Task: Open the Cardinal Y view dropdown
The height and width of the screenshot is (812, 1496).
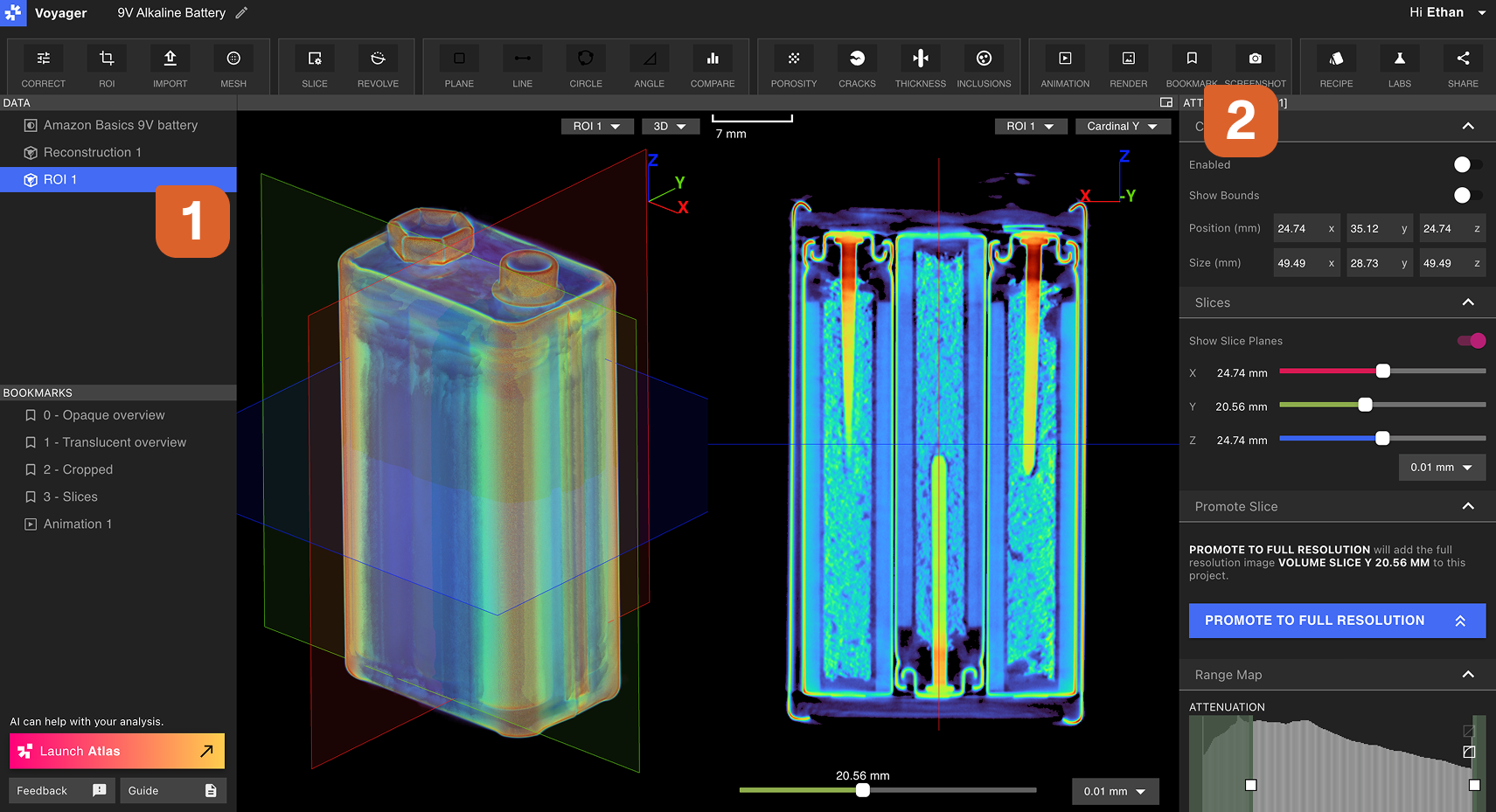Action: click(x=1122, y=127)
